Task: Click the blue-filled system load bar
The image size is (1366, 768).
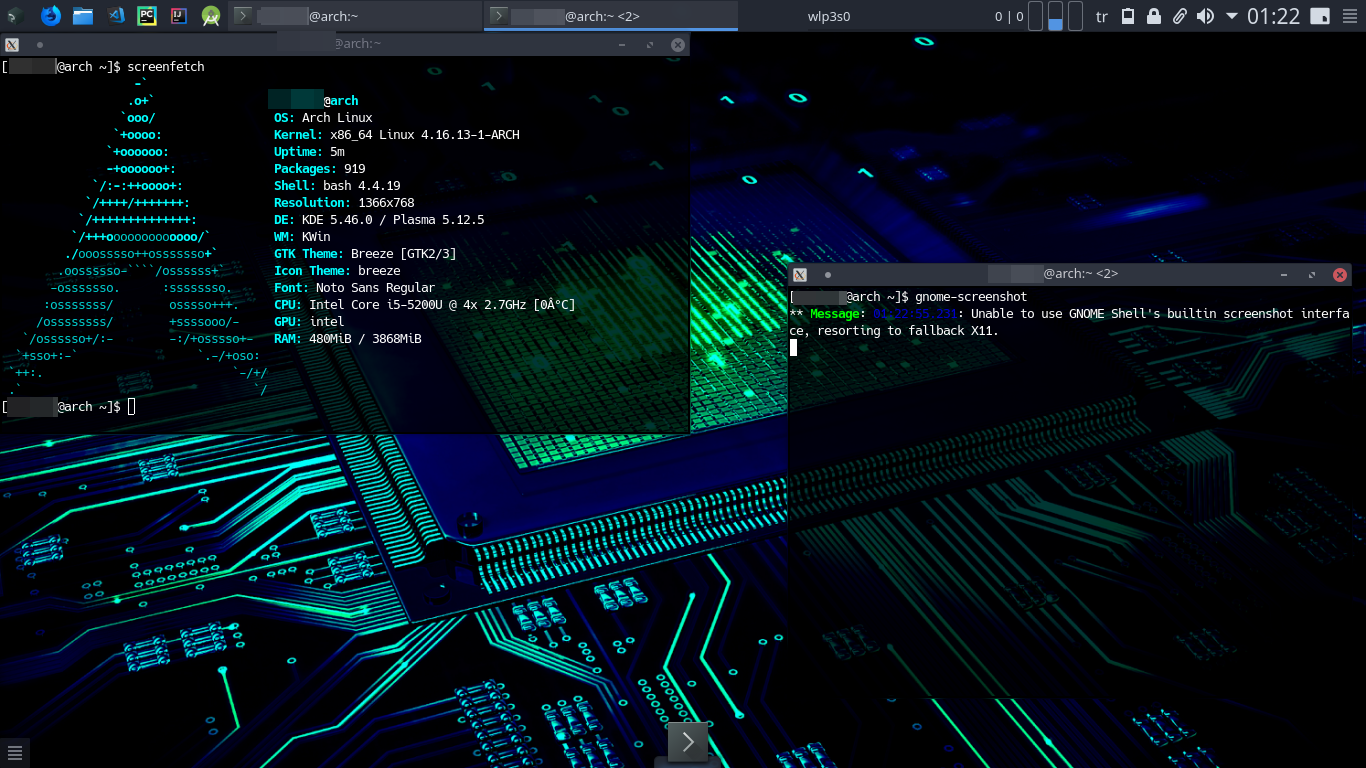Action: pyautogui.click(x=1055, y=16)
